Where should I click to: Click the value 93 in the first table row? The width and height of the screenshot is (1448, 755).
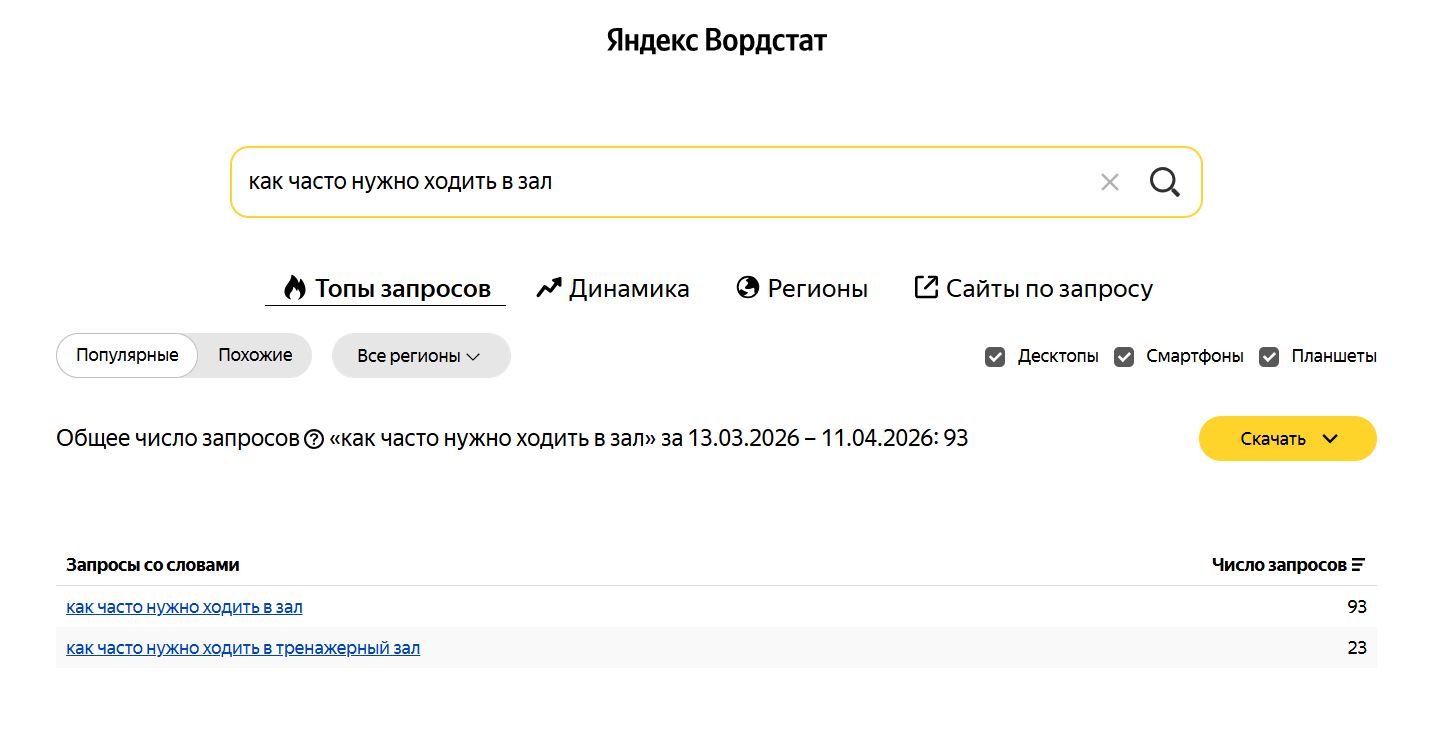tap(1357, 607)
